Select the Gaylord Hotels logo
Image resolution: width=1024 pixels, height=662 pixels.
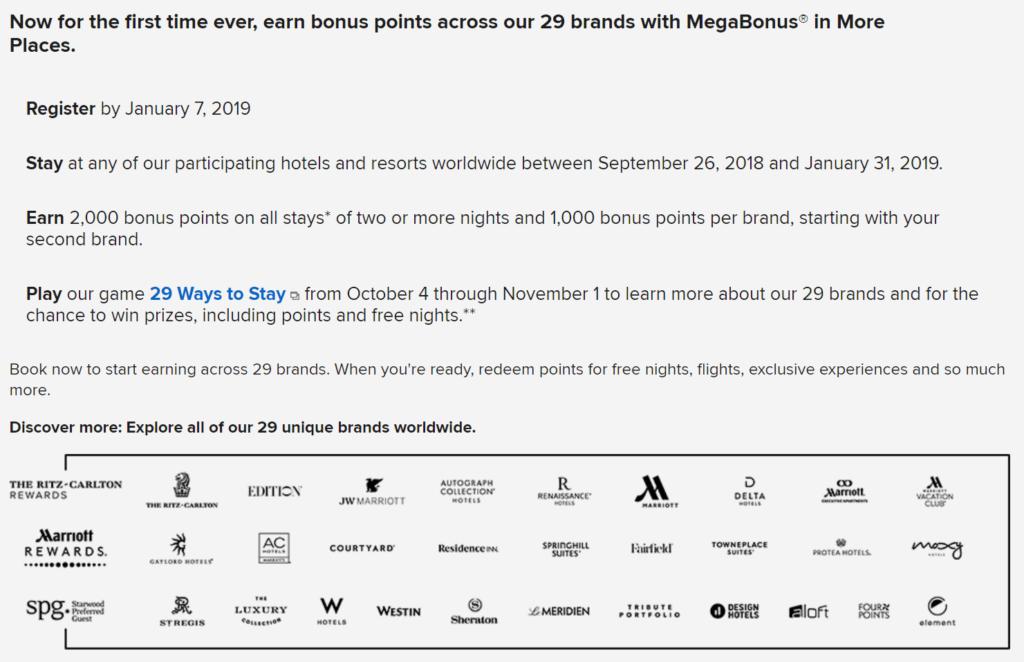180,549
